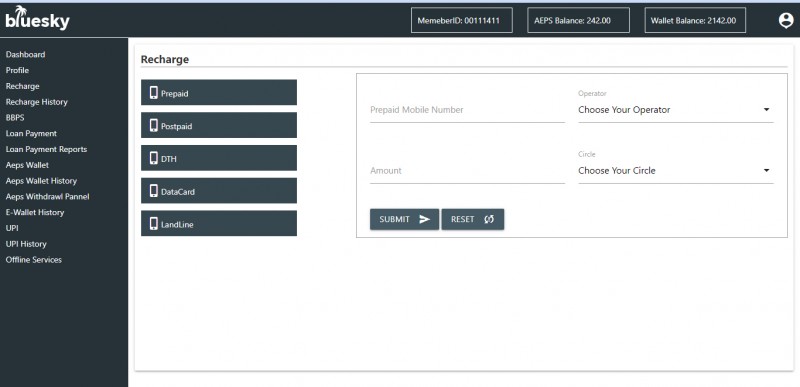Open Recharge History page
This screenshot has width=800, height=387.
[x=37, y=102]
